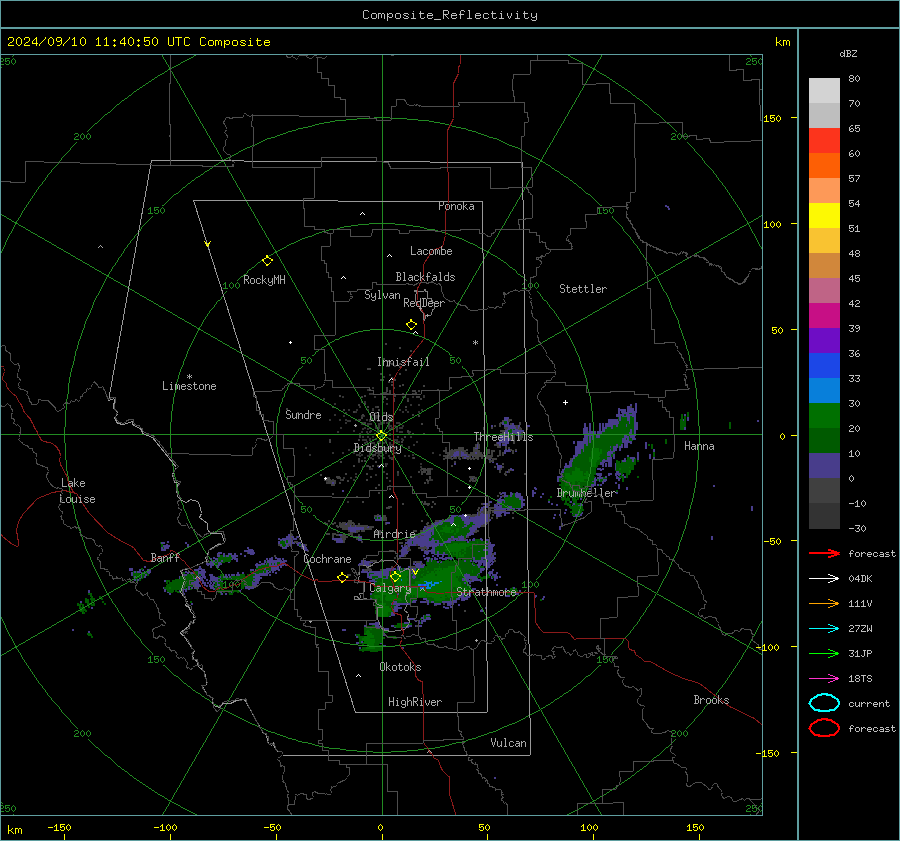Viewport: 900px width, 841px height.
Task: Click the cyan 'current' ellipse legend icon
Action: 824,703
